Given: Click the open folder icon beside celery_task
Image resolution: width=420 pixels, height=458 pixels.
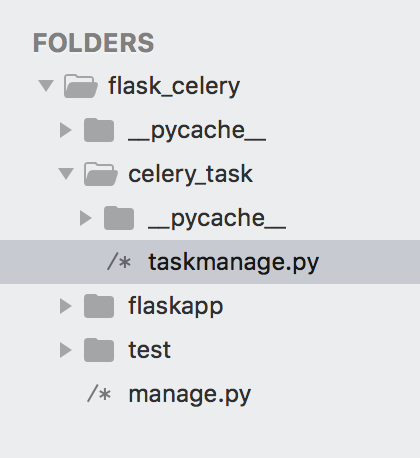Looking at the screenshot, I should (x=101, y=174).
